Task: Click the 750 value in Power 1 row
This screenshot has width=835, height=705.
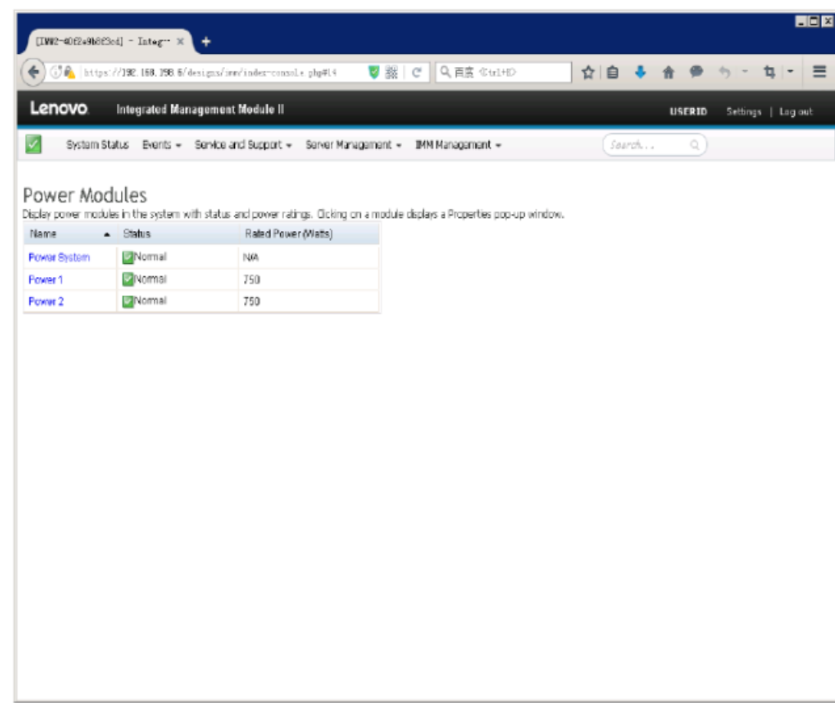Action: tap(251, 280)
